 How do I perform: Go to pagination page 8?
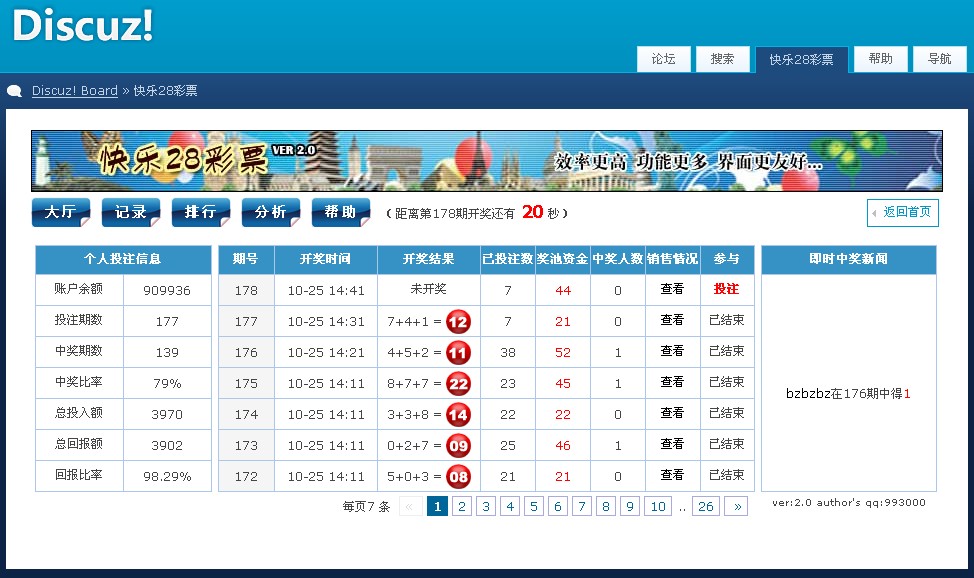(606, 507)
